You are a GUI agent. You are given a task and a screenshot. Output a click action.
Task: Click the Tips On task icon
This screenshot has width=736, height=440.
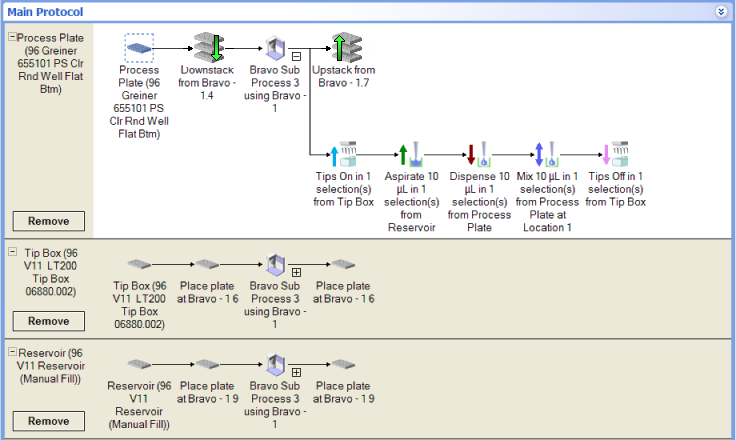(x=343, y=153)
